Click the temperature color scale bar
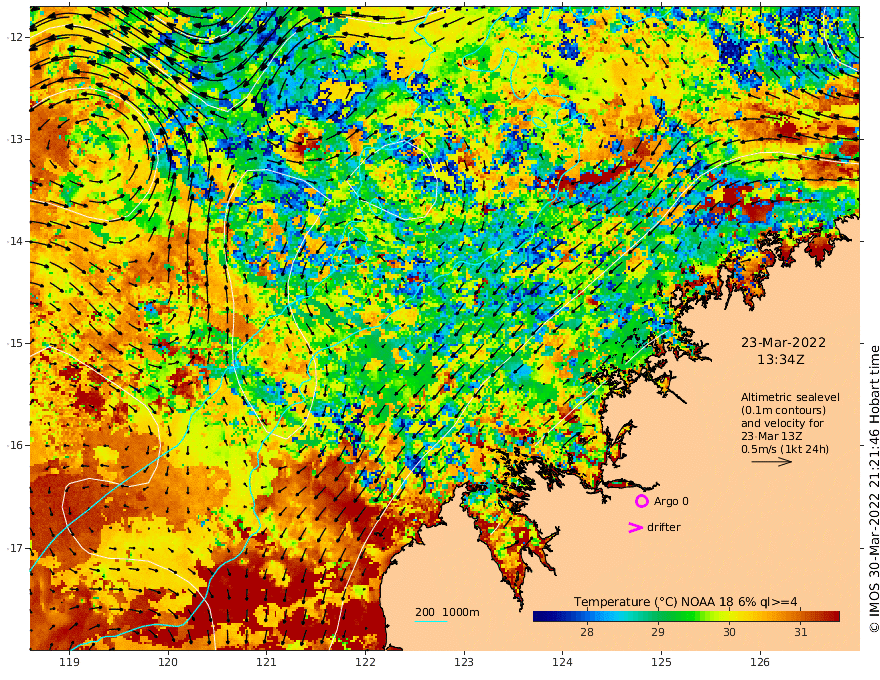 click(686, 616)
